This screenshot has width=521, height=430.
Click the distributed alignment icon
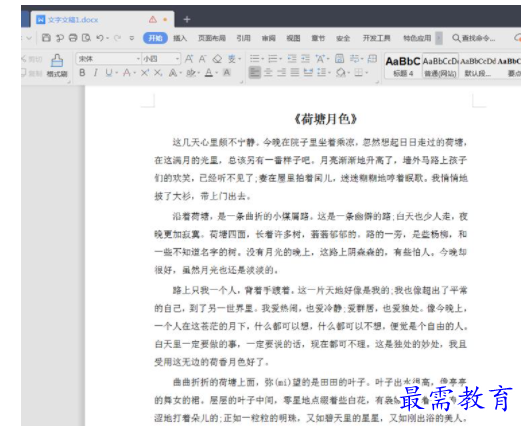(x=308, y=72)
